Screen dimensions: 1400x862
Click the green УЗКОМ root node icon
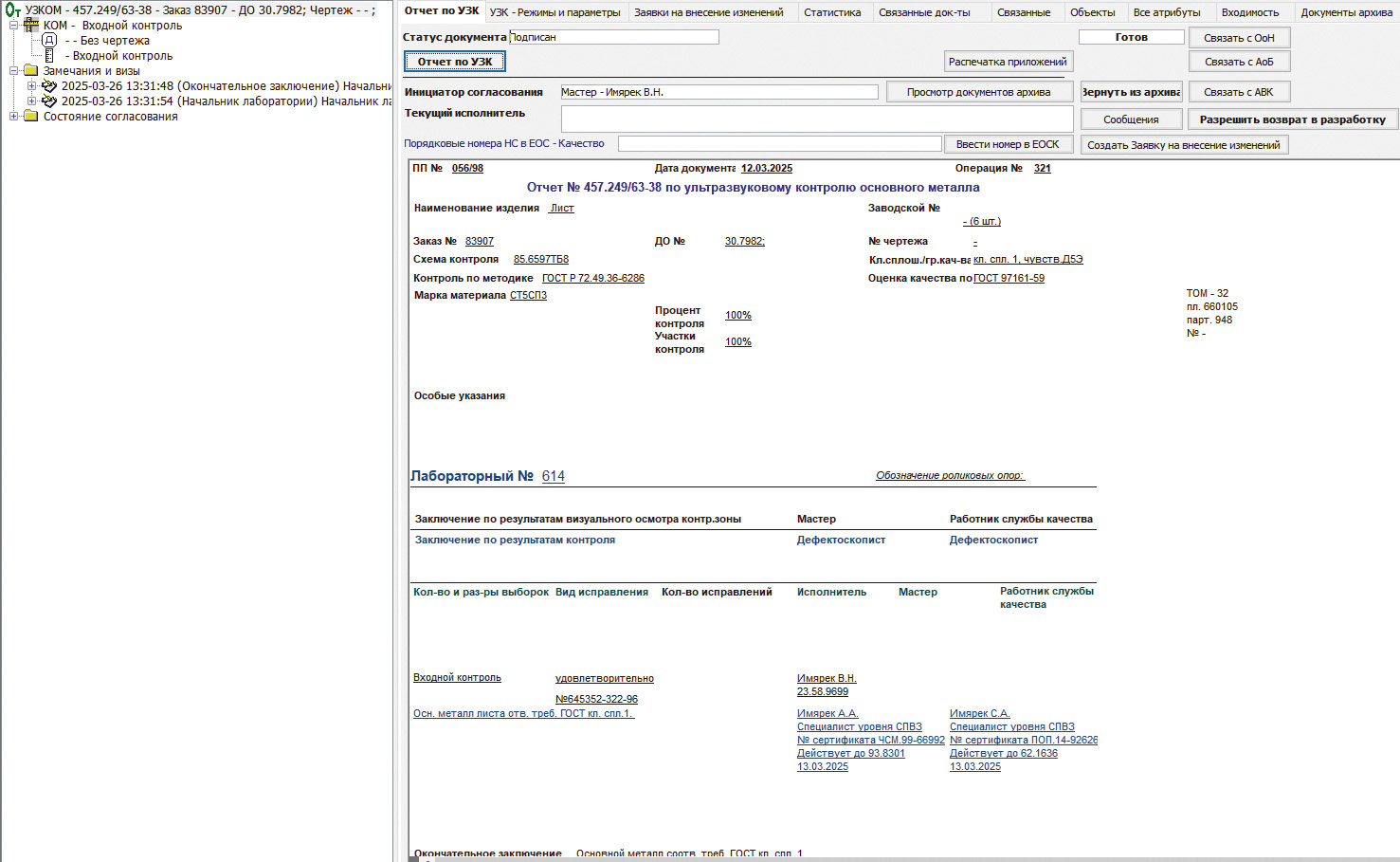[13, 10]
